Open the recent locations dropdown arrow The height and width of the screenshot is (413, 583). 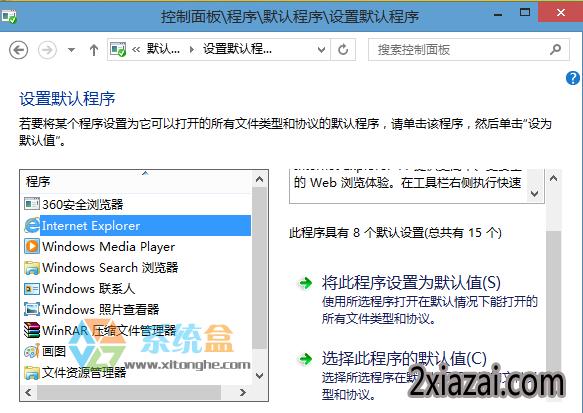click(x=71, y=49)
